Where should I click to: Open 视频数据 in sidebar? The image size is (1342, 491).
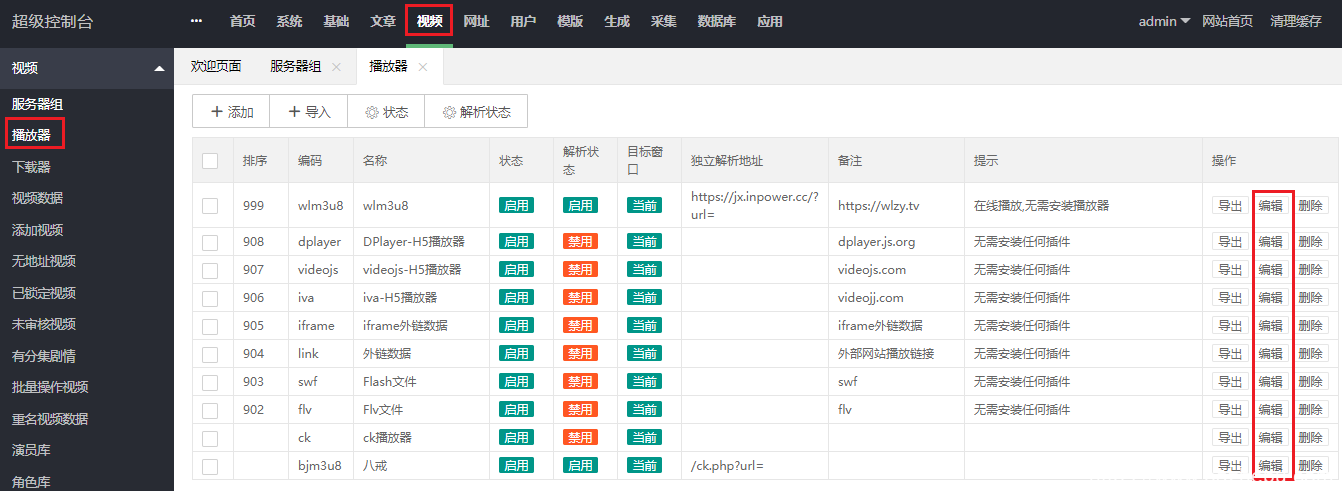point(38,198)
